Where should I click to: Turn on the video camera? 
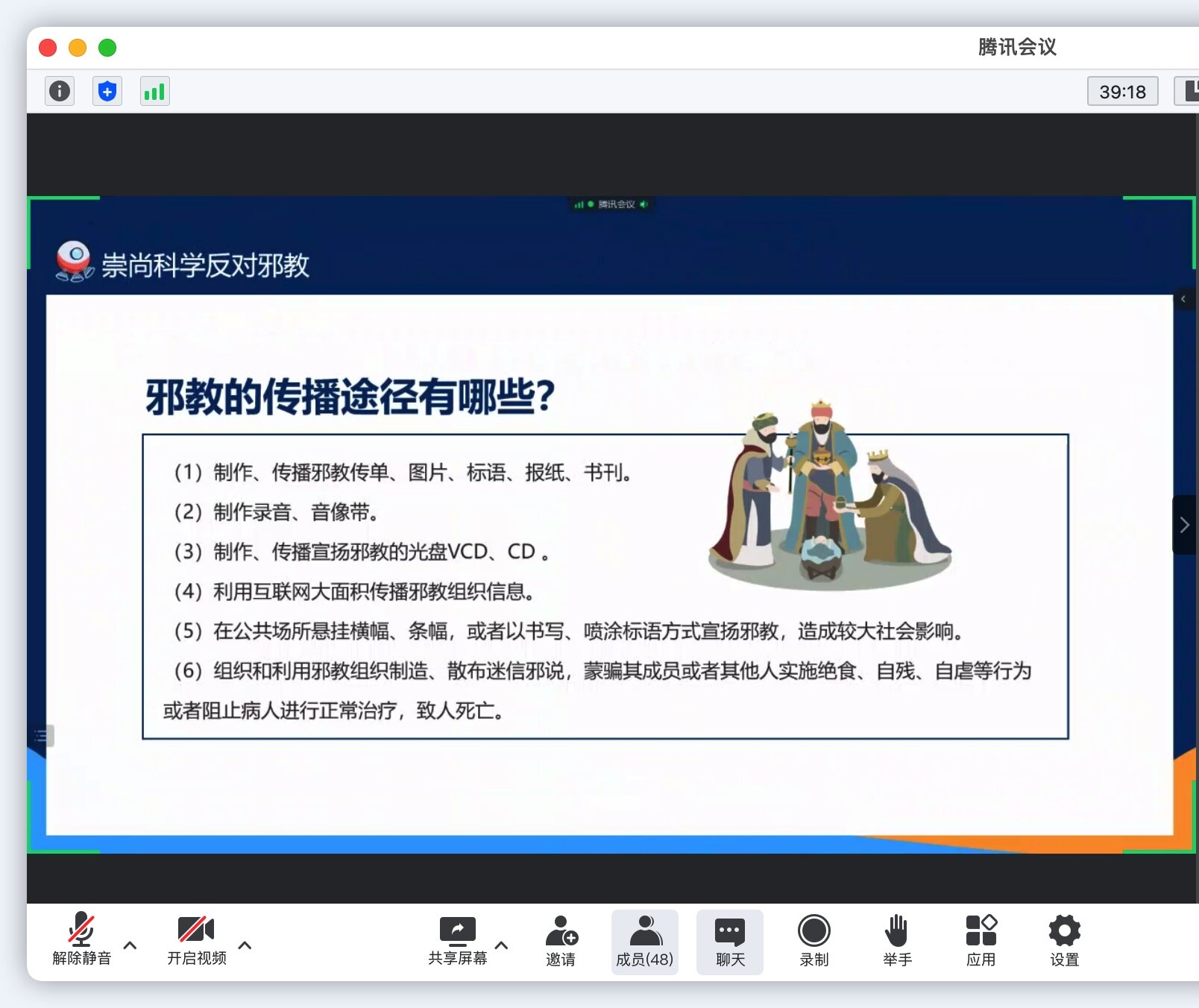coord(196,939)
